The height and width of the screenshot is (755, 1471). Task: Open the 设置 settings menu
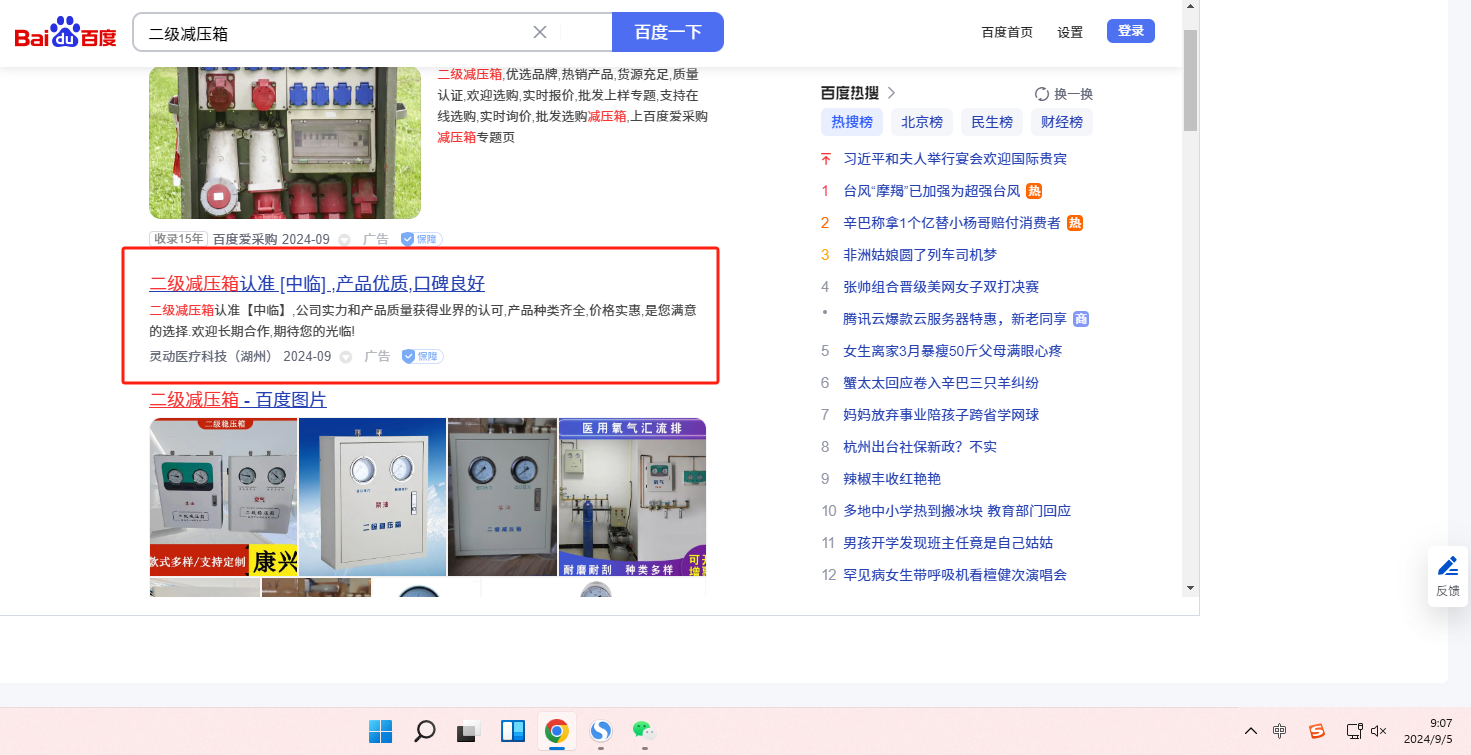pos(1070,32)
